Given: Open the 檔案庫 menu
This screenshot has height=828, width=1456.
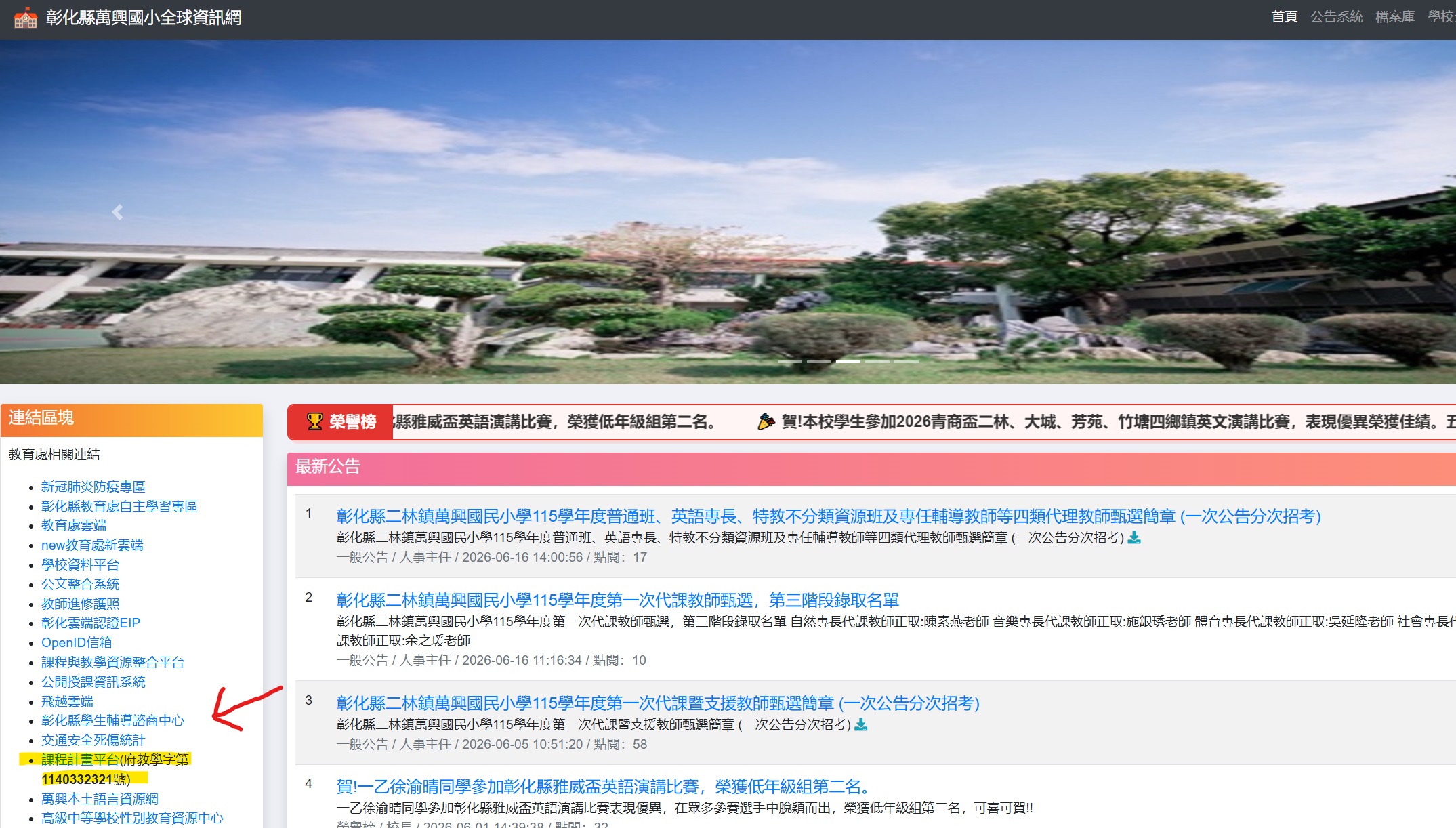Looking at the screenshot, I should point(1395,17).
